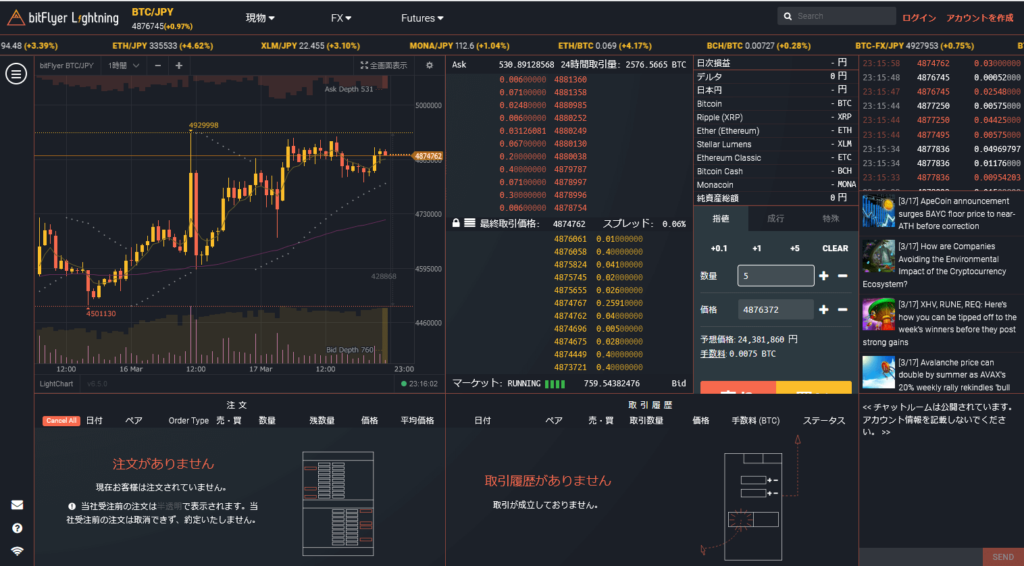The height and width of the screenshot is (566, 1024).
Task: Click the yellow buy button
Action: coord(814,387)
